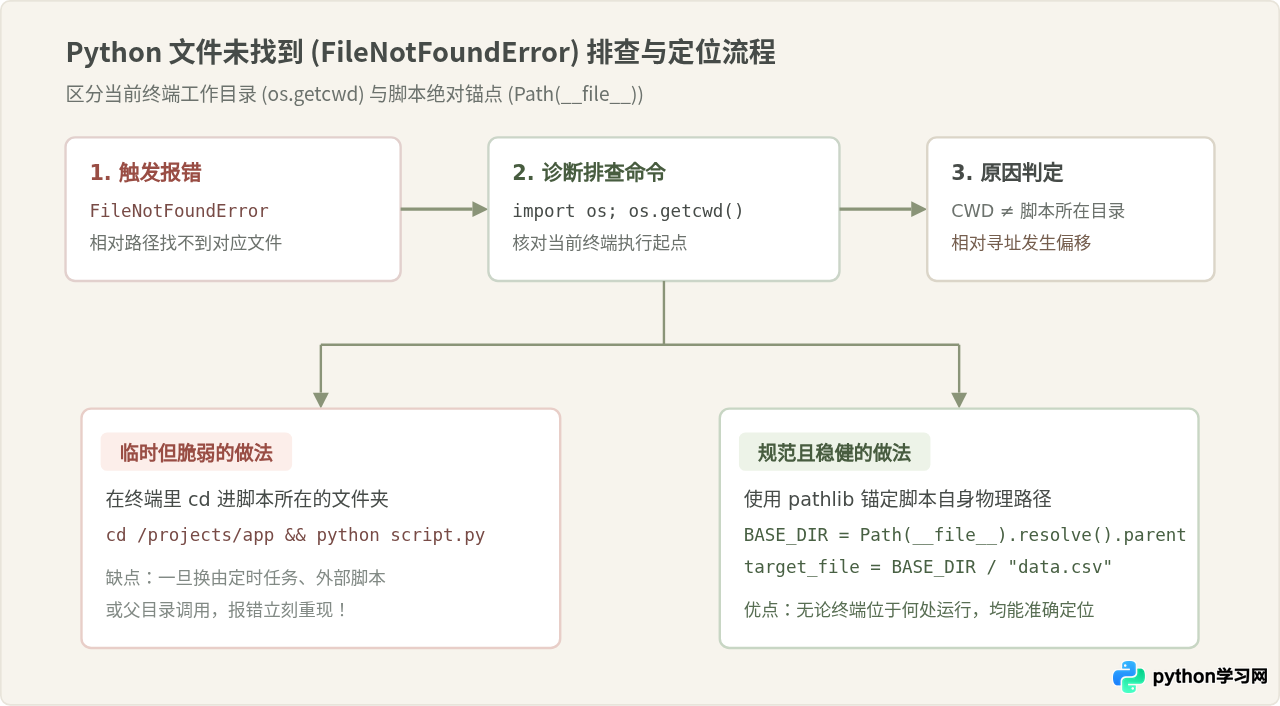Click text '或父目录调用，报错立刻重现！'
This screenshot has height=706, width=1280.
228,609
